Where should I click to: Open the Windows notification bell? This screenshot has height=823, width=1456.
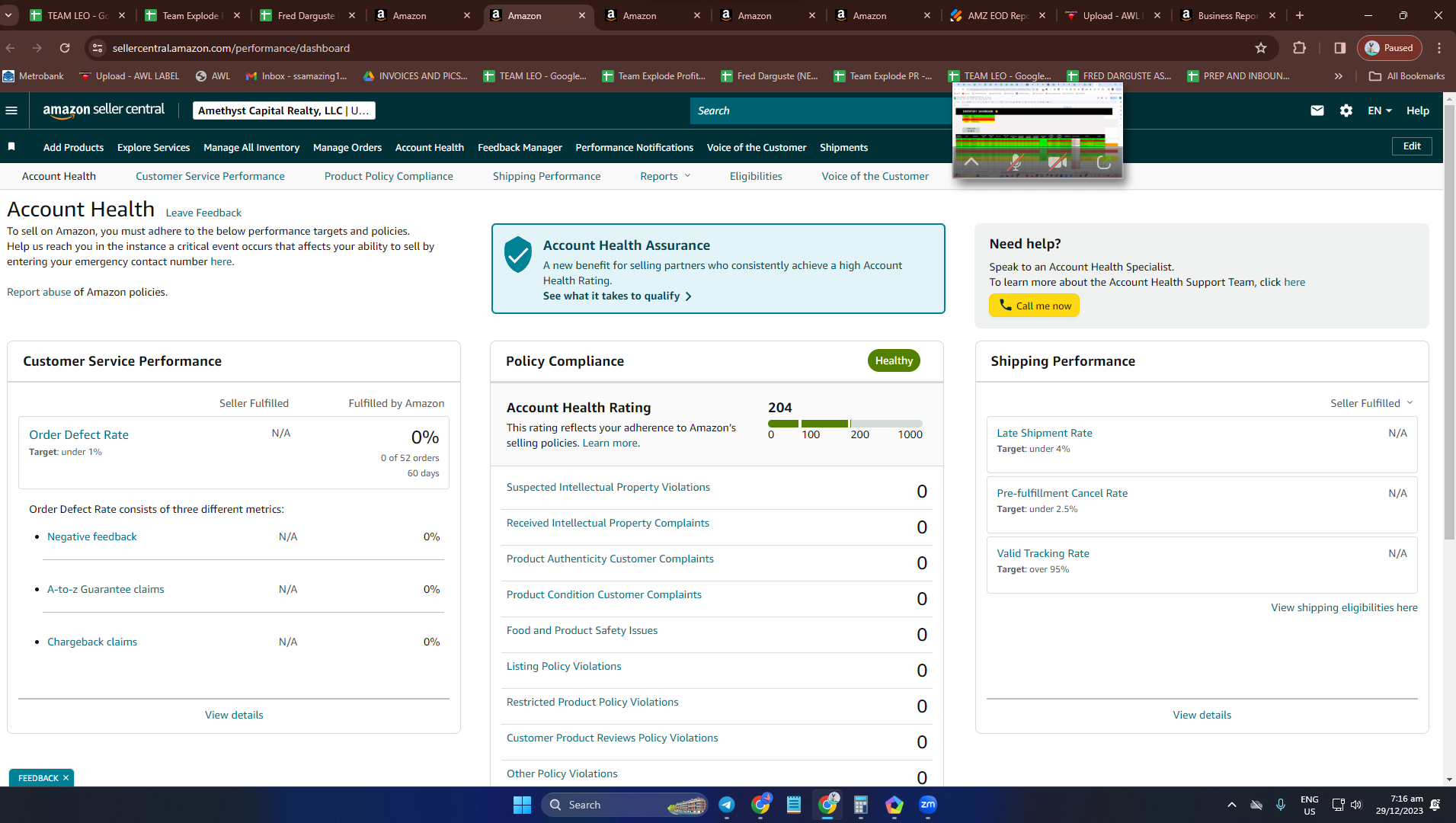[1435, 805]
